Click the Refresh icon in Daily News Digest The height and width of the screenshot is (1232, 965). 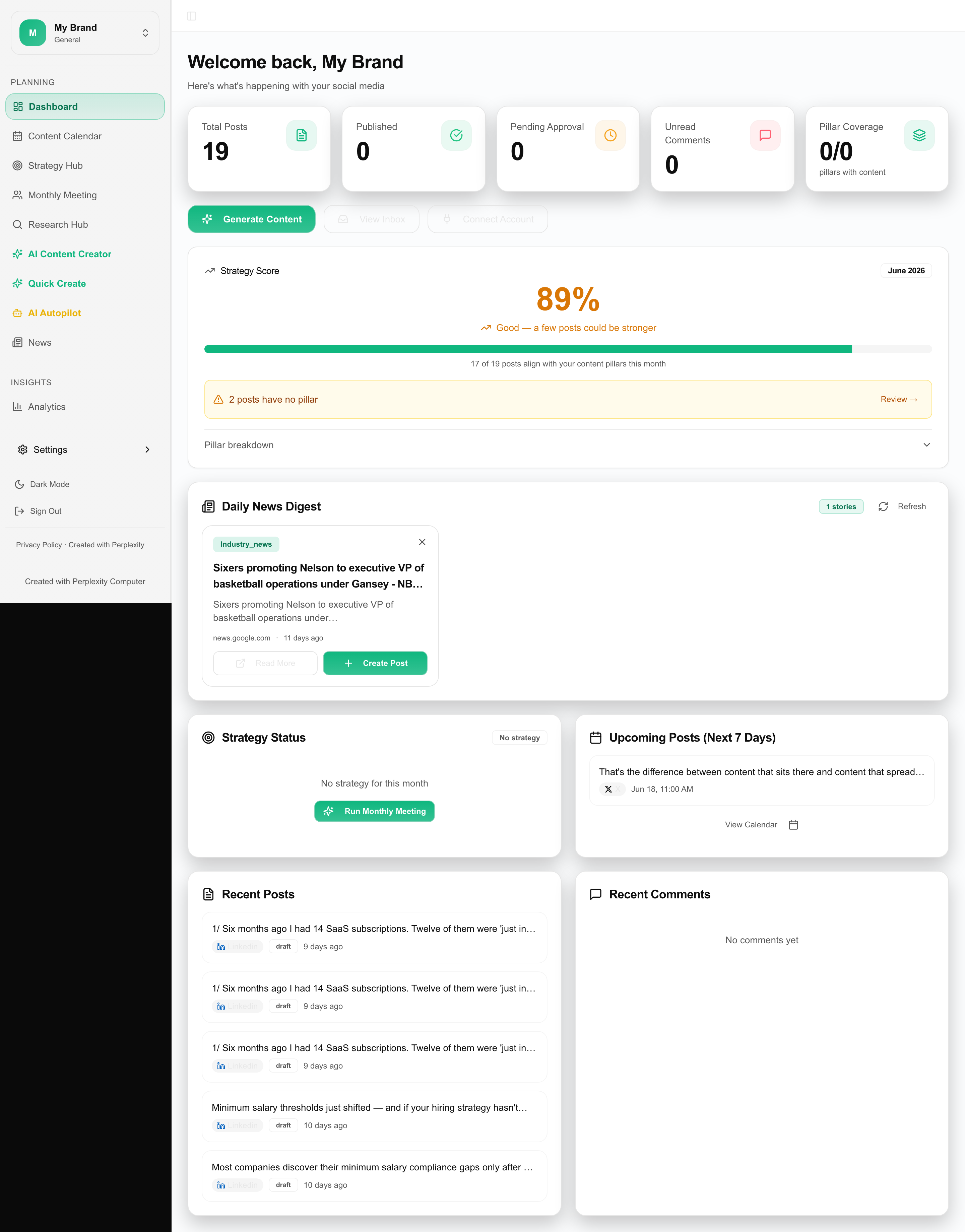click(883, 507)
